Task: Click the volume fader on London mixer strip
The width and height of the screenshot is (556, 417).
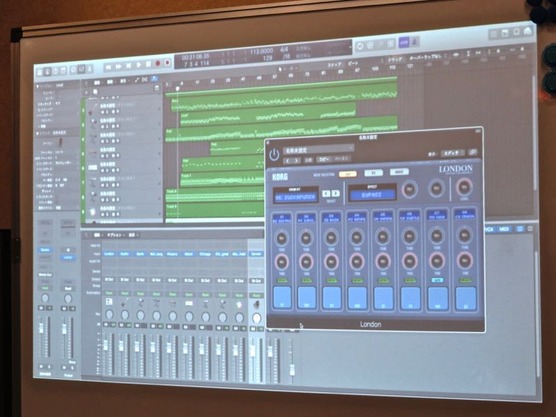Action: [x=106, y=346]
